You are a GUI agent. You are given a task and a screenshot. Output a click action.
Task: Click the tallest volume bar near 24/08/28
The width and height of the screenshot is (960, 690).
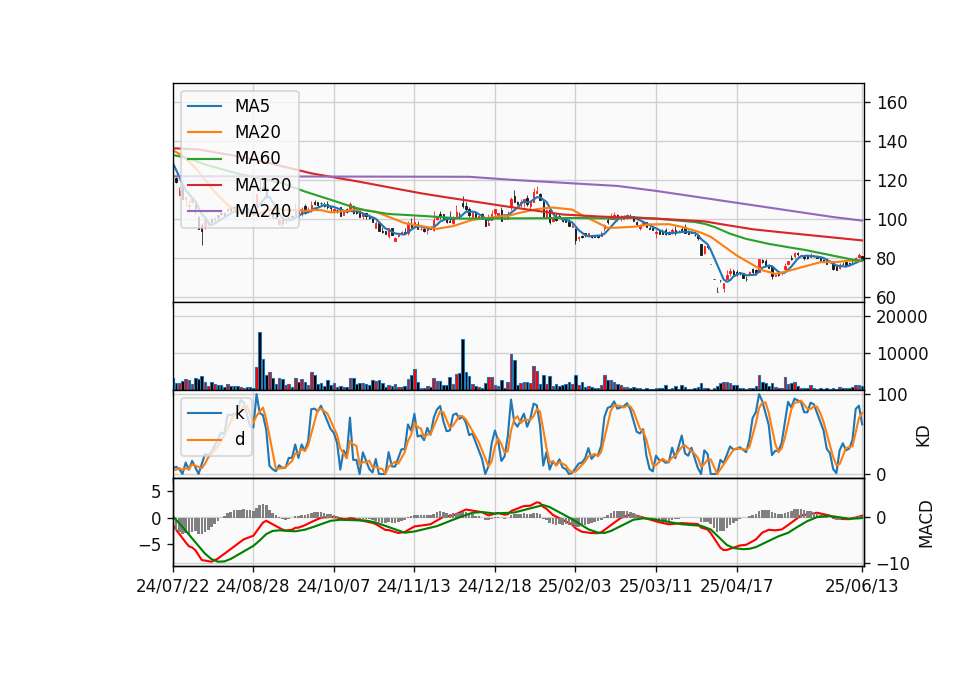pos(260,361)
